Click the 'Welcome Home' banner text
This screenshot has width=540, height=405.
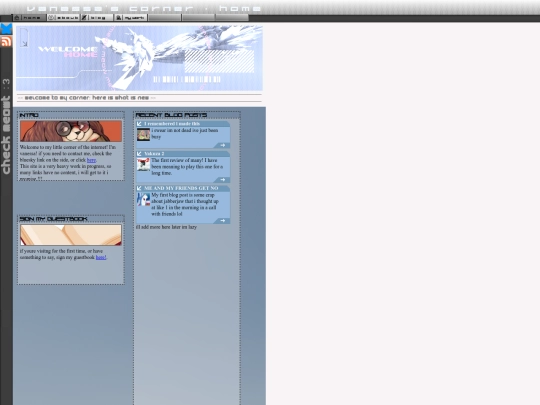(68, 52)
